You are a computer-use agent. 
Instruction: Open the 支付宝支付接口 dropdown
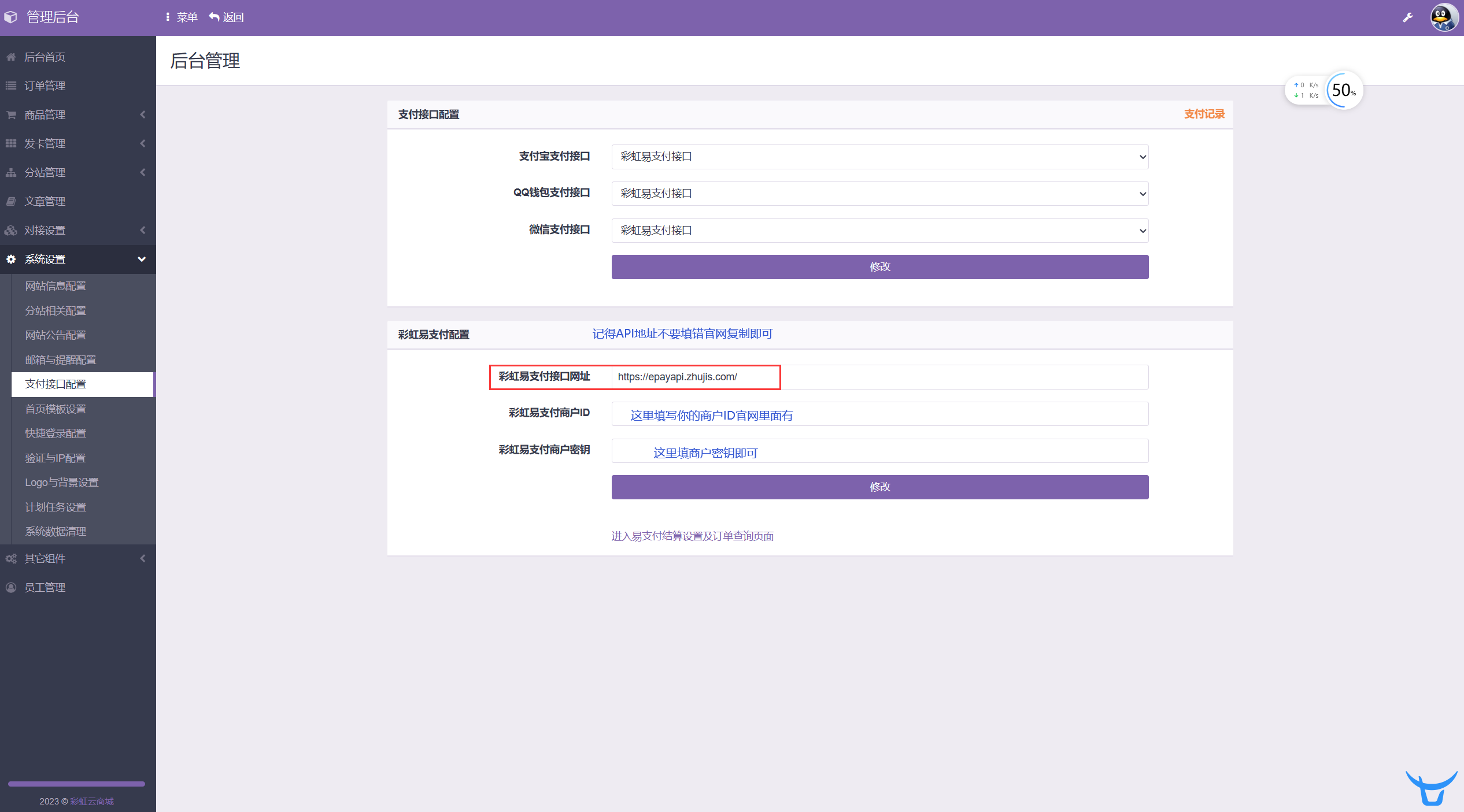(x=879, y=157)
